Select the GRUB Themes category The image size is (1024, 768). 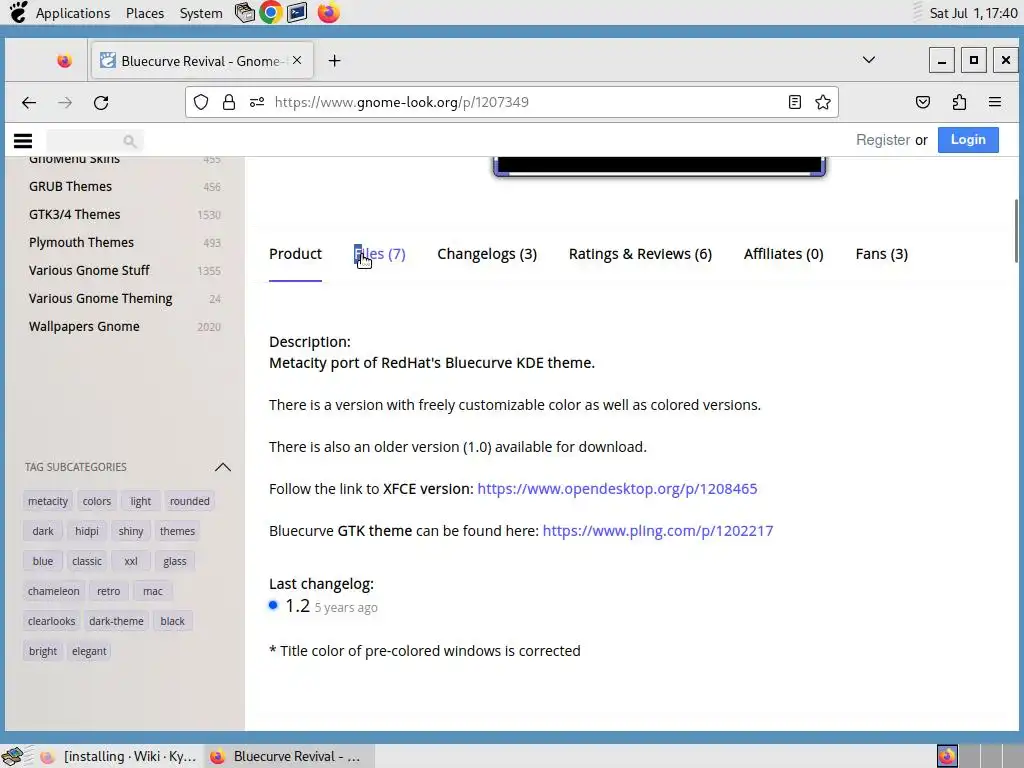point(71,186)
